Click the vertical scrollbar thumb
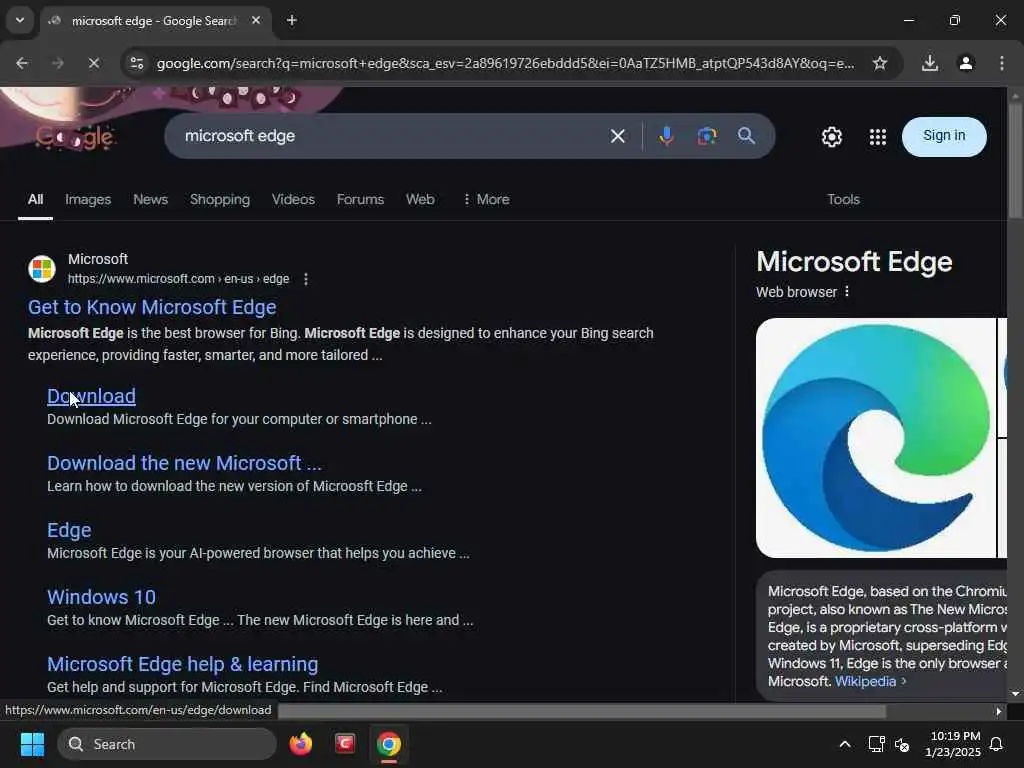This screenshot has width=1024, height=768. click(x=1015, y=161)
